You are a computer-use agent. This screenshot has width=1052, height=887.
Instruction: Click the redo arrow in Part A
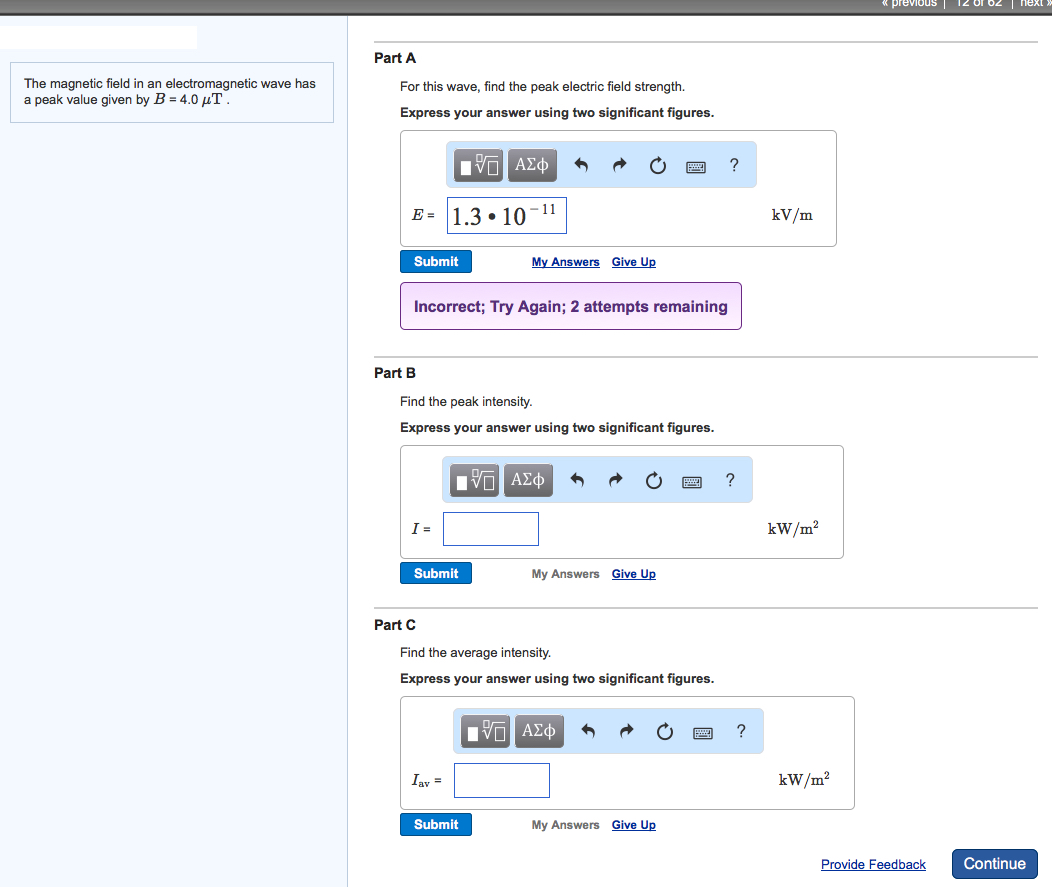click(619, 165)
